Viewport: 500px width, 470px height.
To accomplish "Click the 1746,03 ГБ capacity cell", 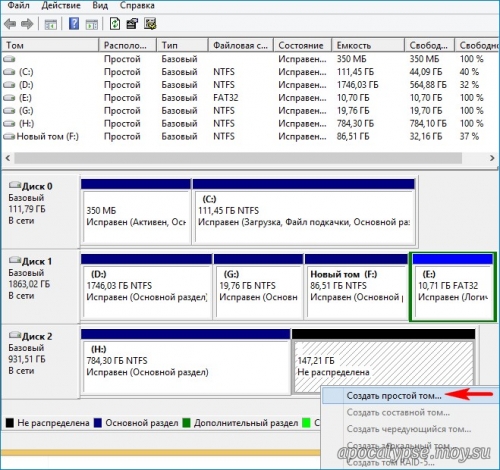I will (x=358, y=85).
